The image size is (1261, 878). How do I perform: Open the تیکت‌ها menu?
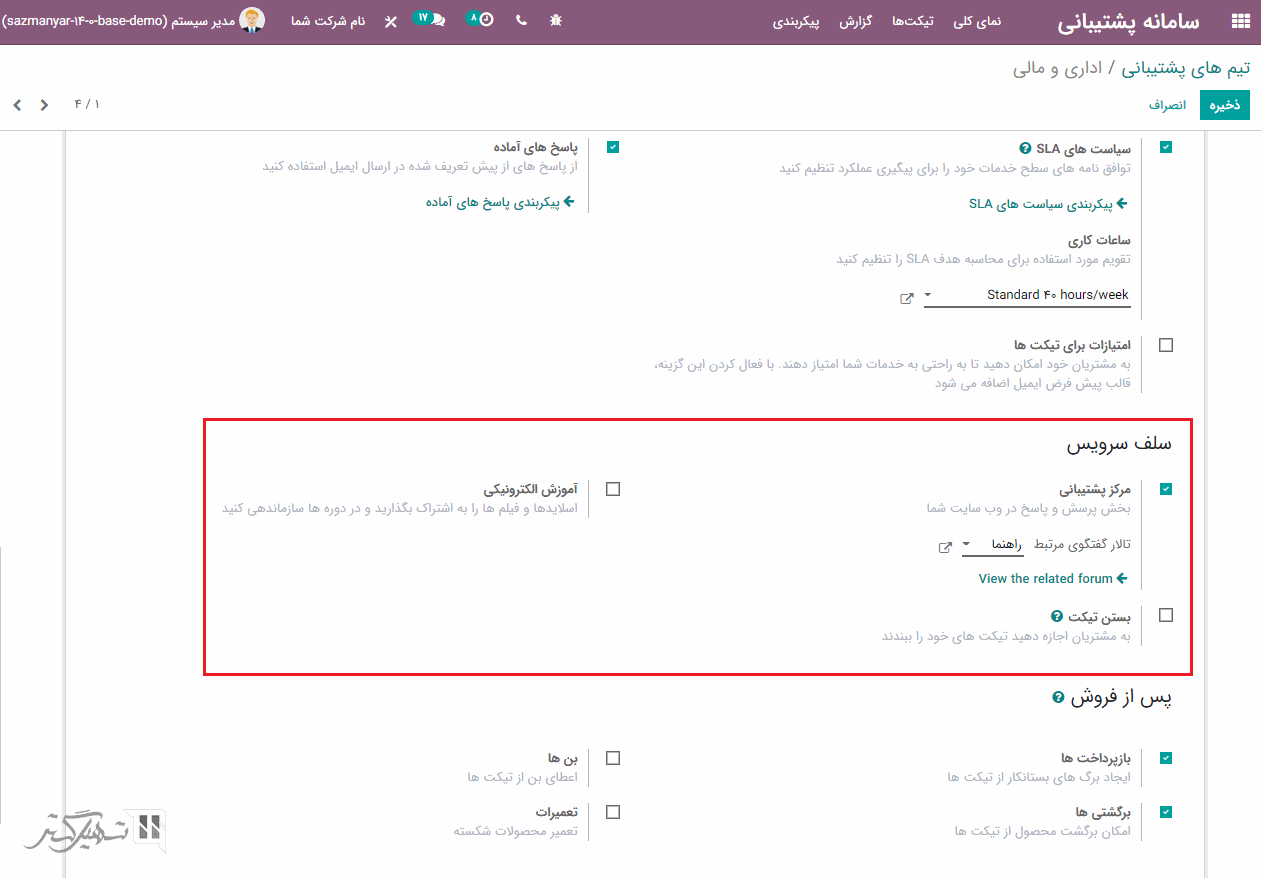[912, 21]
